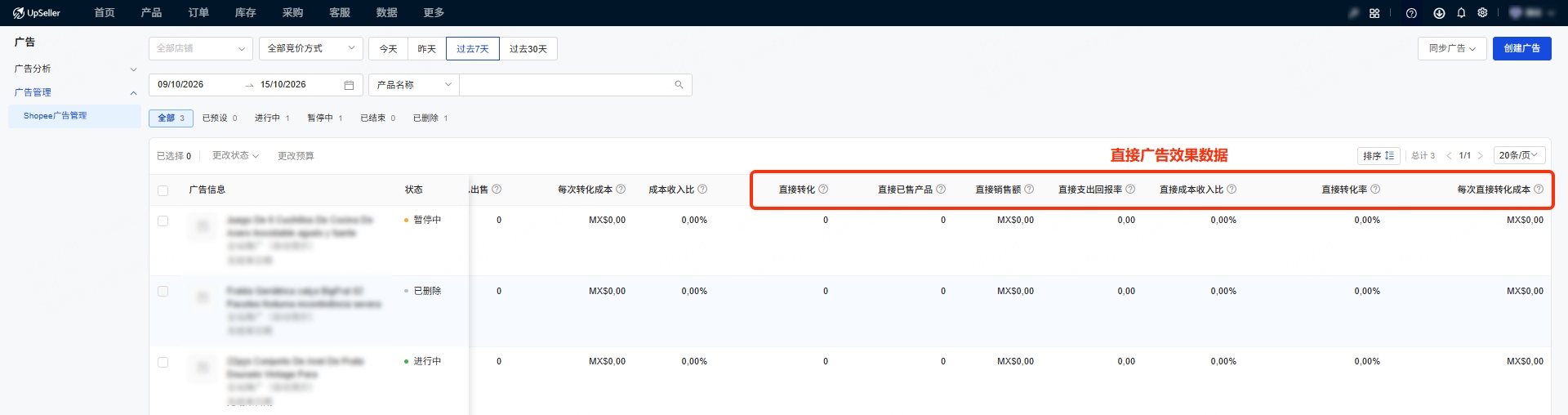Screen dimensions: 1568x415
Task: Open the 库存 menu item
Action: (246, 13)
